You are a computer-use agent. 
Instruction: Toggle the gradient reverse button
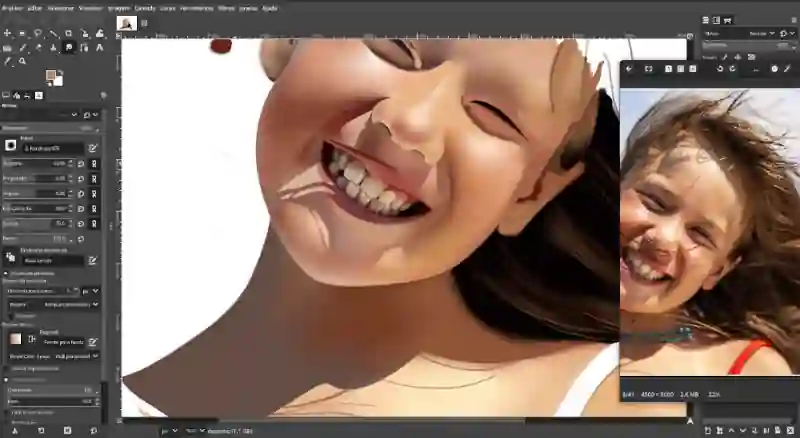(x=31, y=339)
